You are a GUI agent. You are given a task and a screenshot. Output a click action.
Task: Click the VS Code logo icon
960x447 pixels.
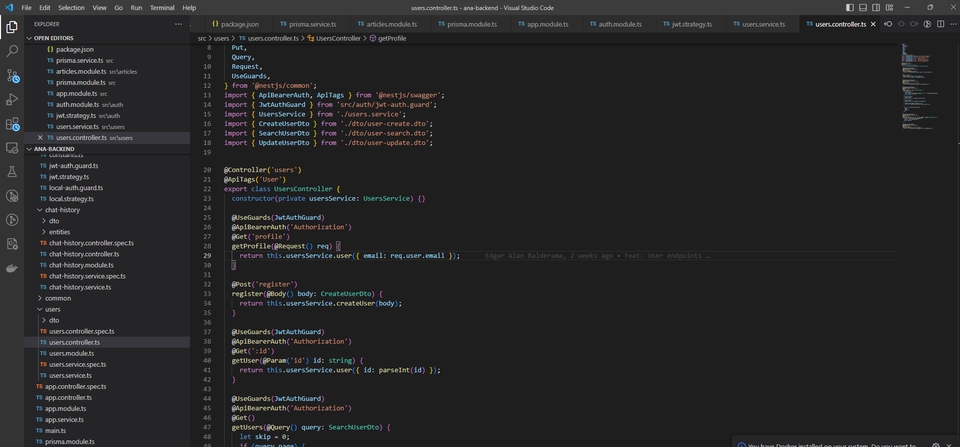coord(9,7)
